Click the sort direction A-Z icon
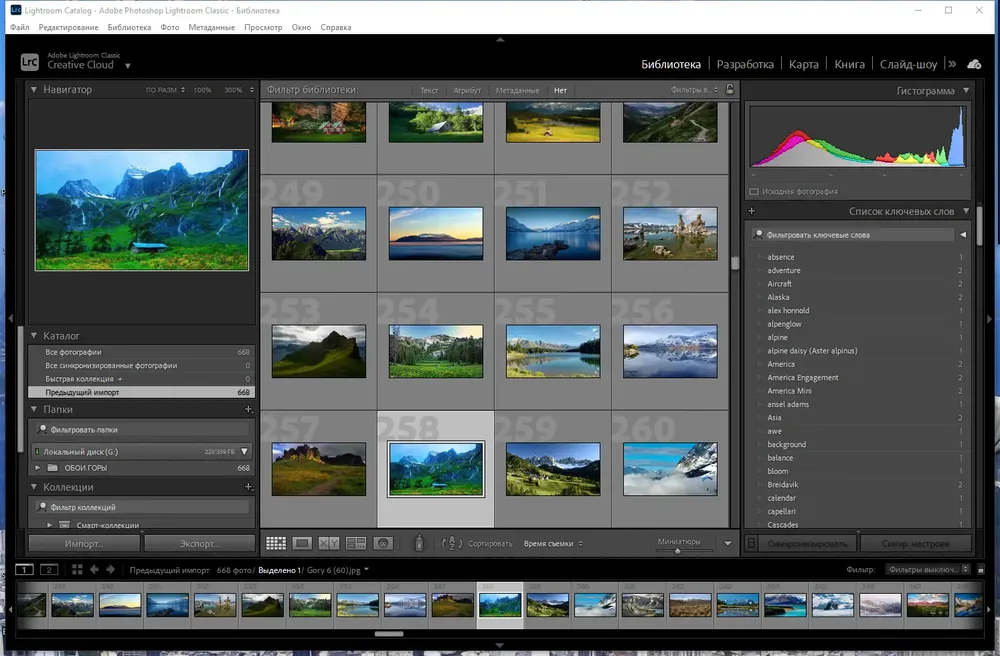 coord(451,543)
